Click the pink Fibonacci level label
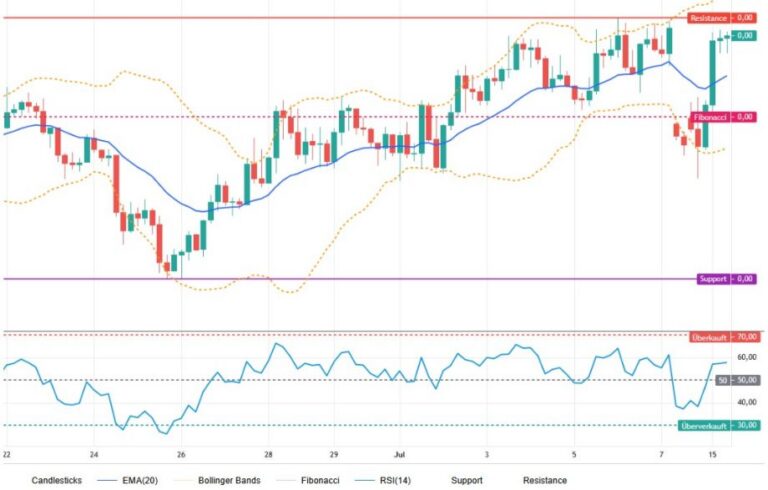Screen dimensions: 768x490 pos(723,117)
